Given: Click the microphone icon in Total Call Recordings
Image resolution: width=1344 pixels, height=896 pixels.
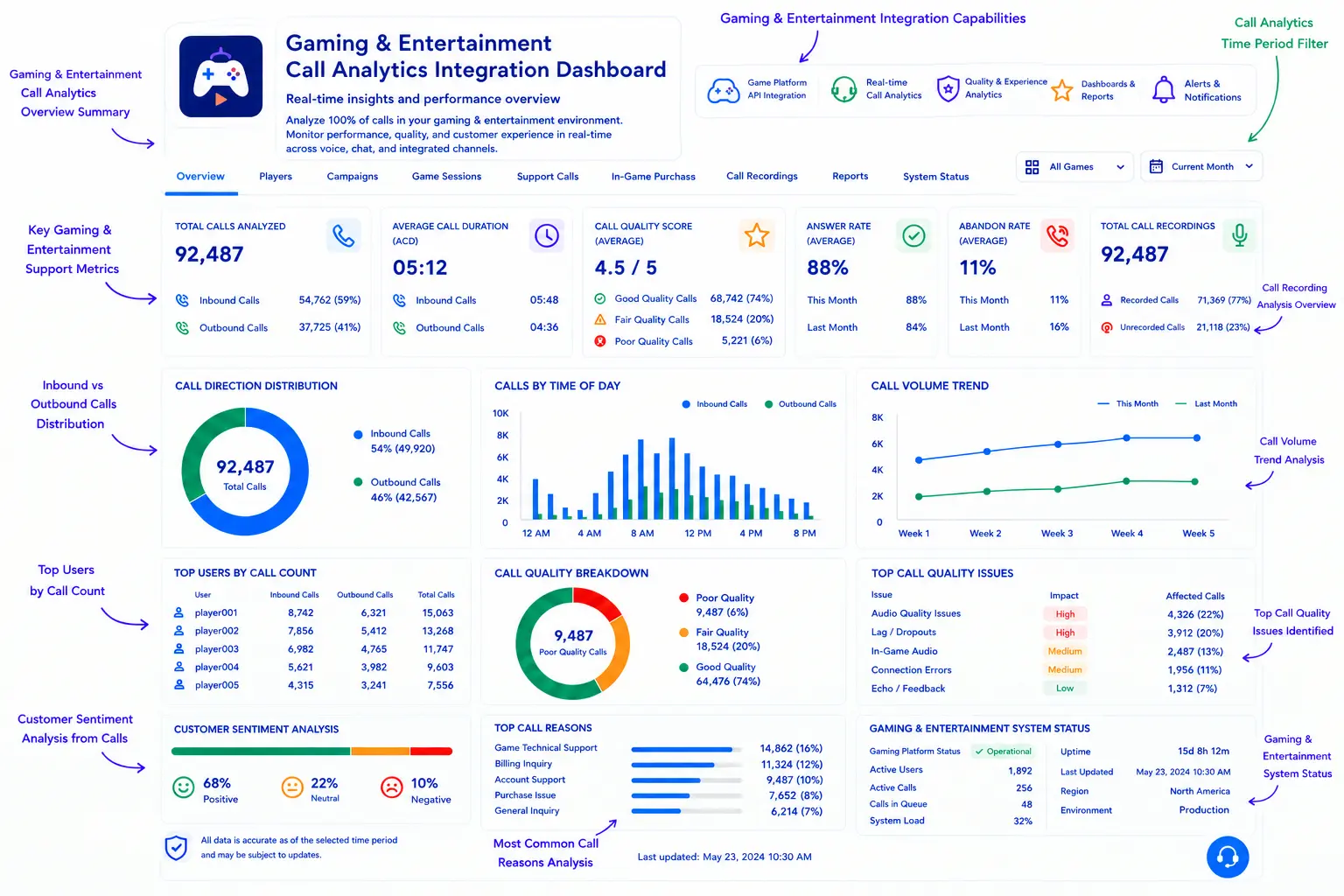Looking at the screenshot, I should pos(1239,235).
